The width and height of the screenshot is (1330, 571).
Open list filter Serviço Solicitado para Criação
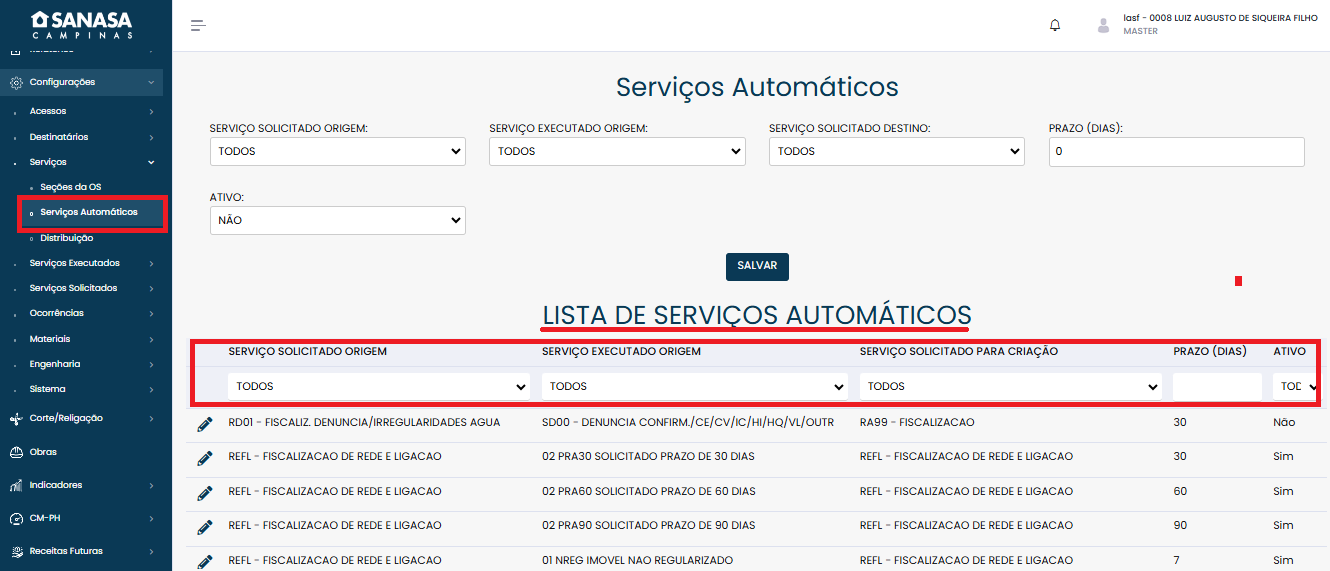1010,386
